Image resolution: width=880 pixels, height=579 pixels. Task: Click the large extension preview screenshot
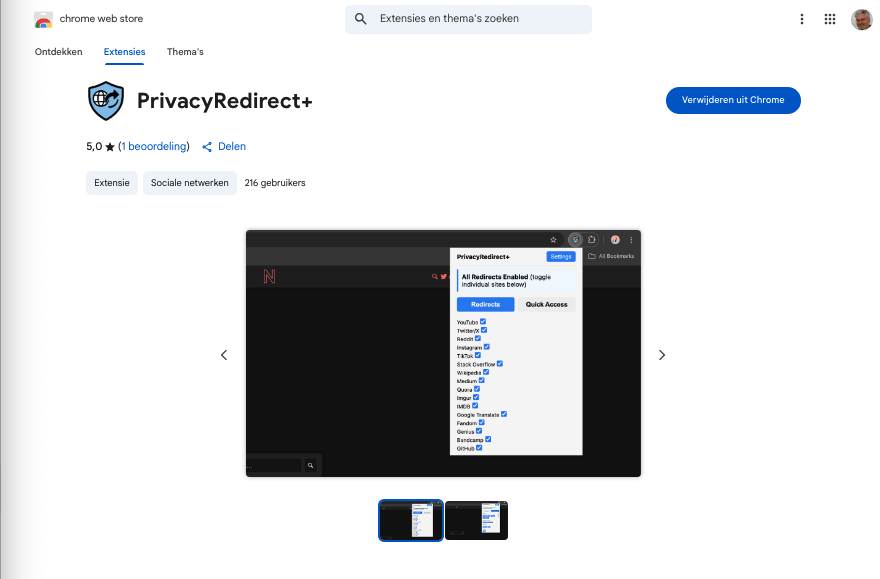point(443,353)
